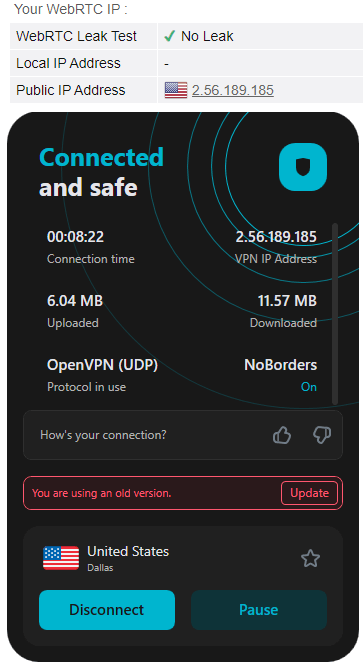Click the thumbs up feedback icon
The image size is (363, 668).
click(282, 435)
